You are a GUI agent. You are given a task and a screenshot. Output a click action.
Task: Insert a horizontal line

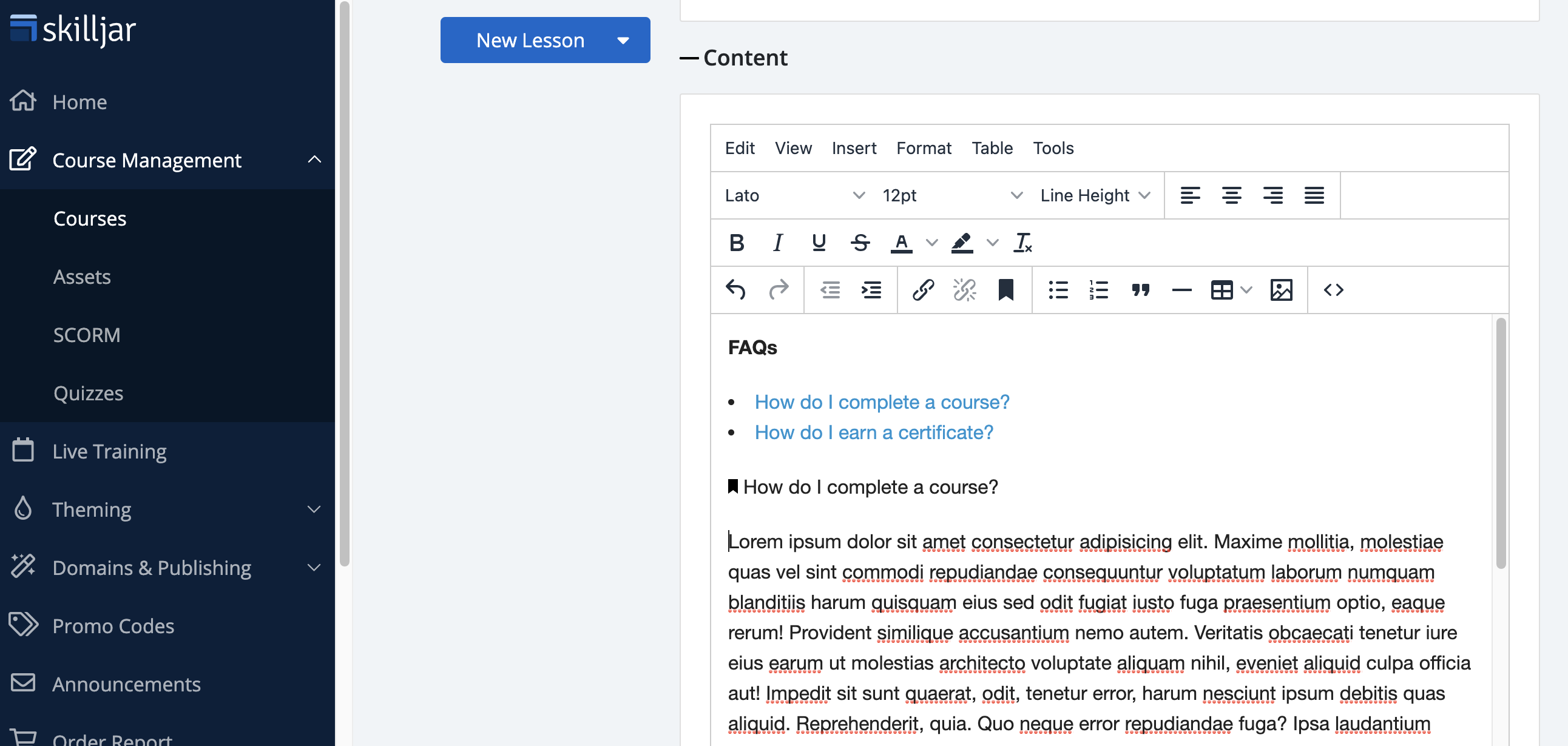[x=1181, y=291]
